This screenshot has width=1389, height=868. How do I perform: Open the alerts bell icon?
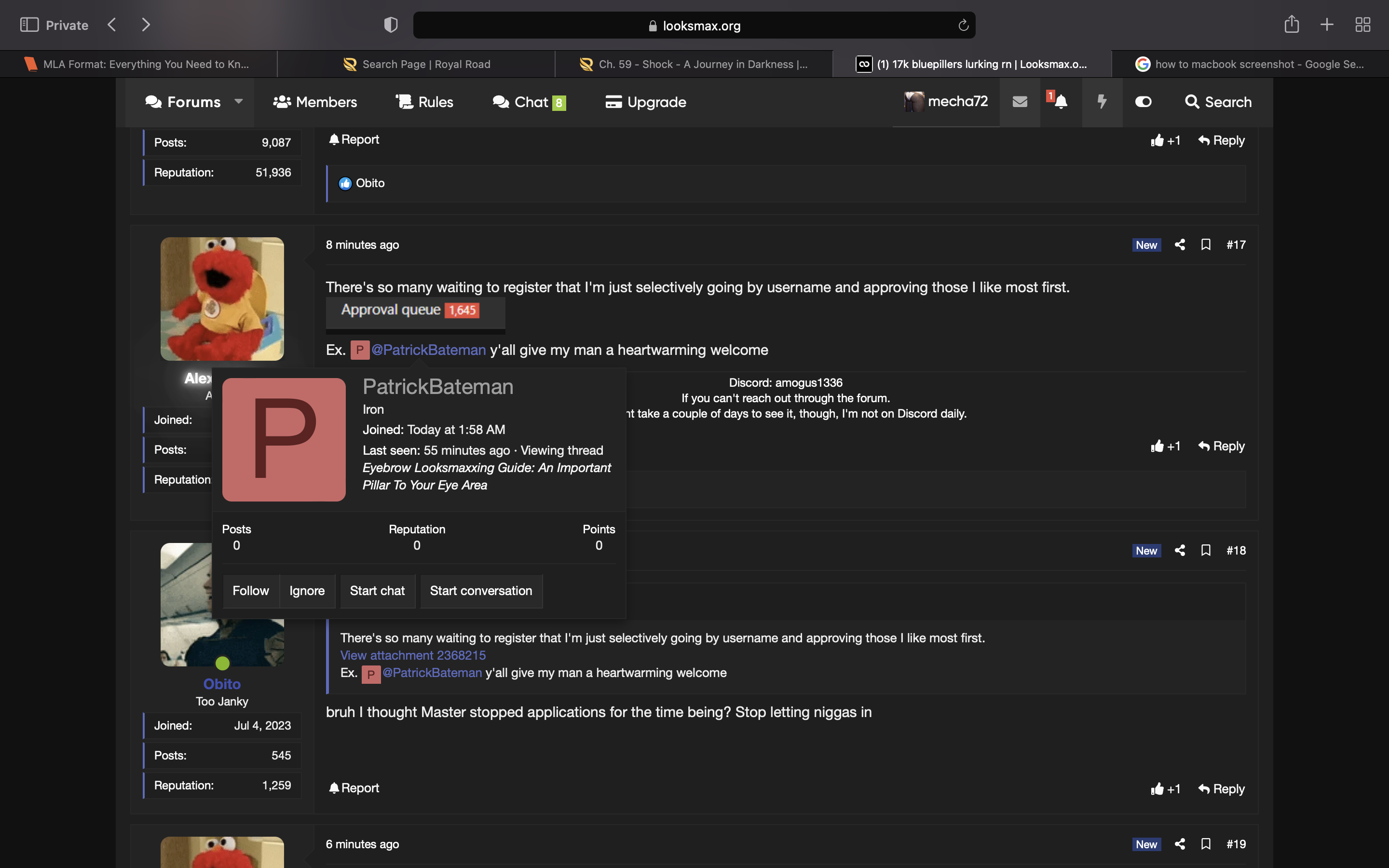pos(1061,102)
